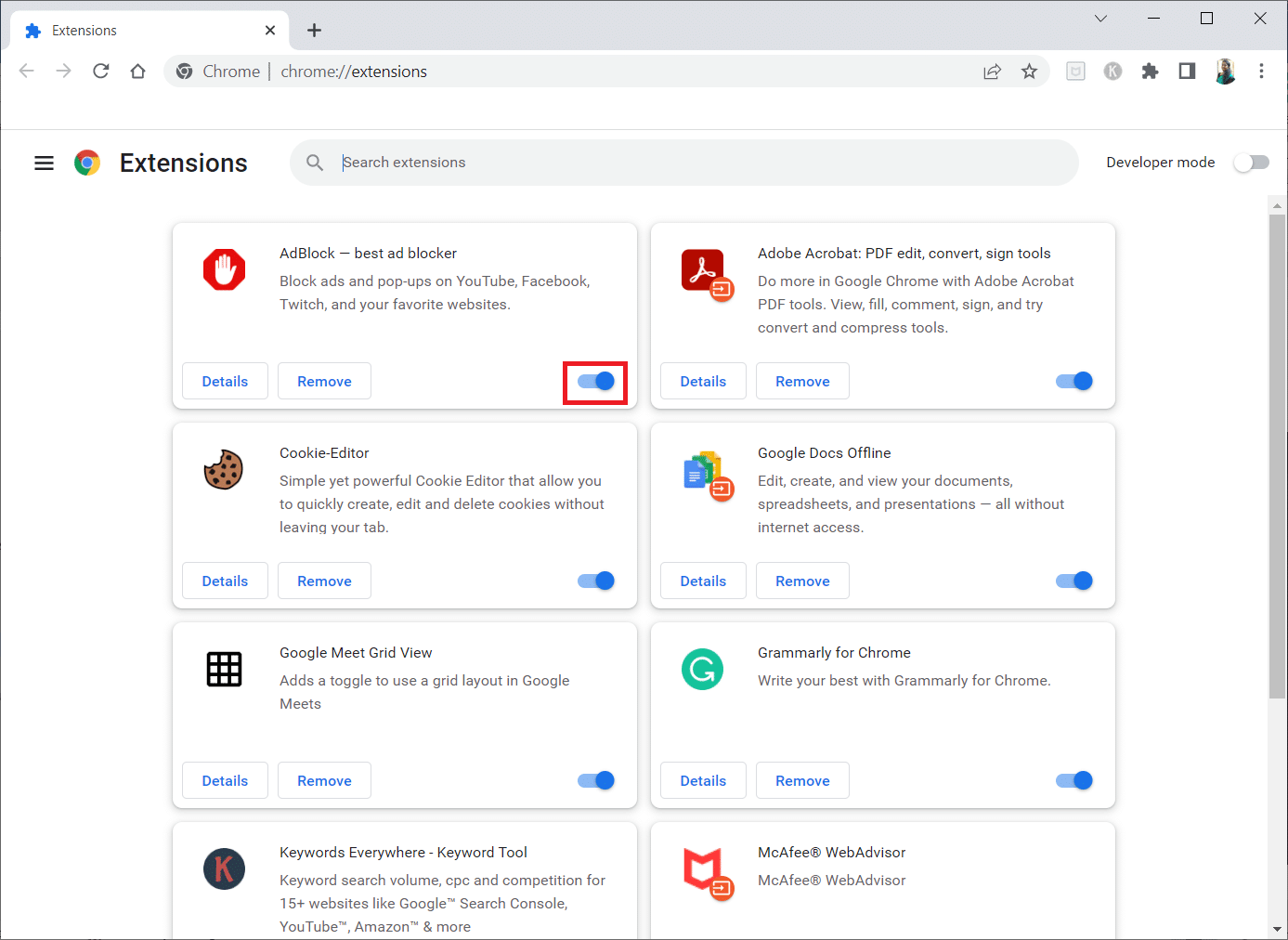Screen dimensions: 1288x940
Task: Switch off Google Meet Grid View toggle
Action: [595, 780]
